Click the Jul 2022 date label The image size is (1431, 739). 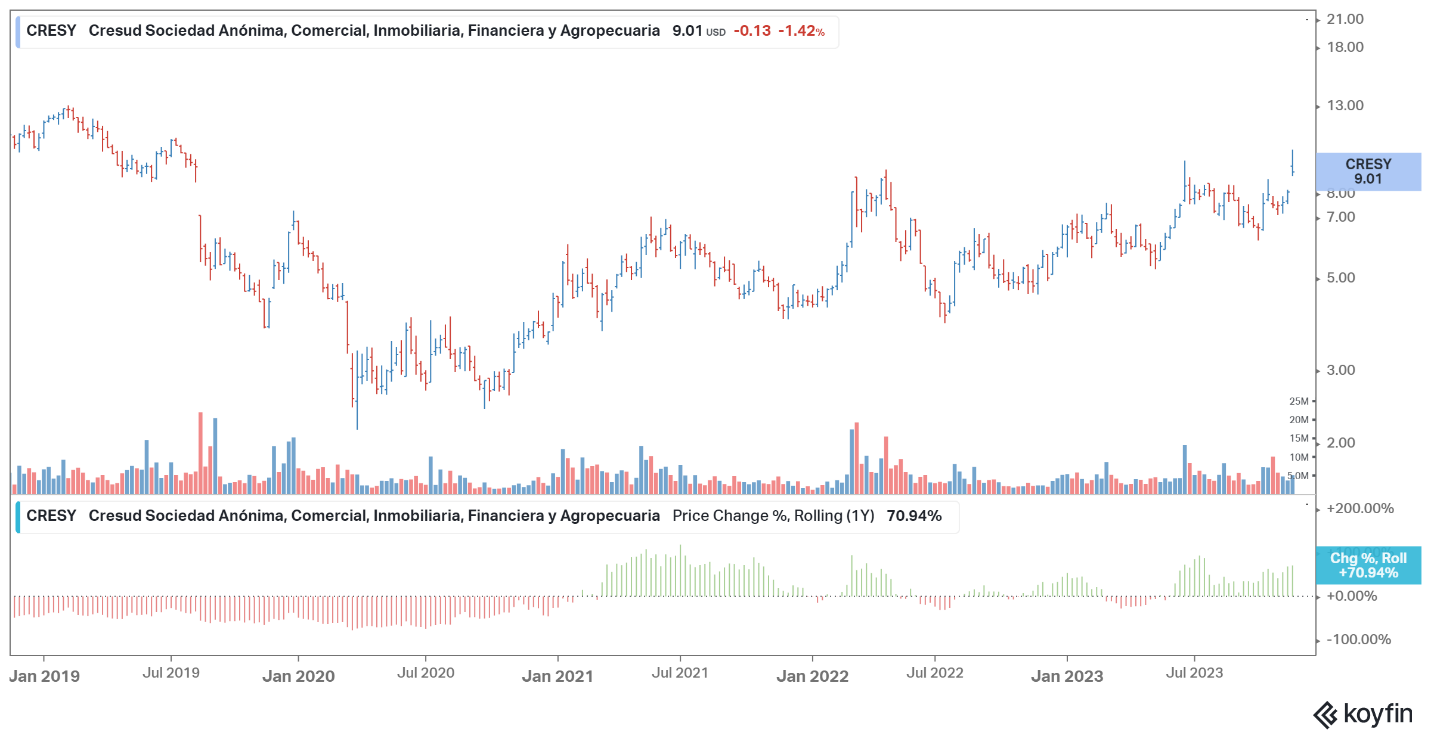point(935,673)
